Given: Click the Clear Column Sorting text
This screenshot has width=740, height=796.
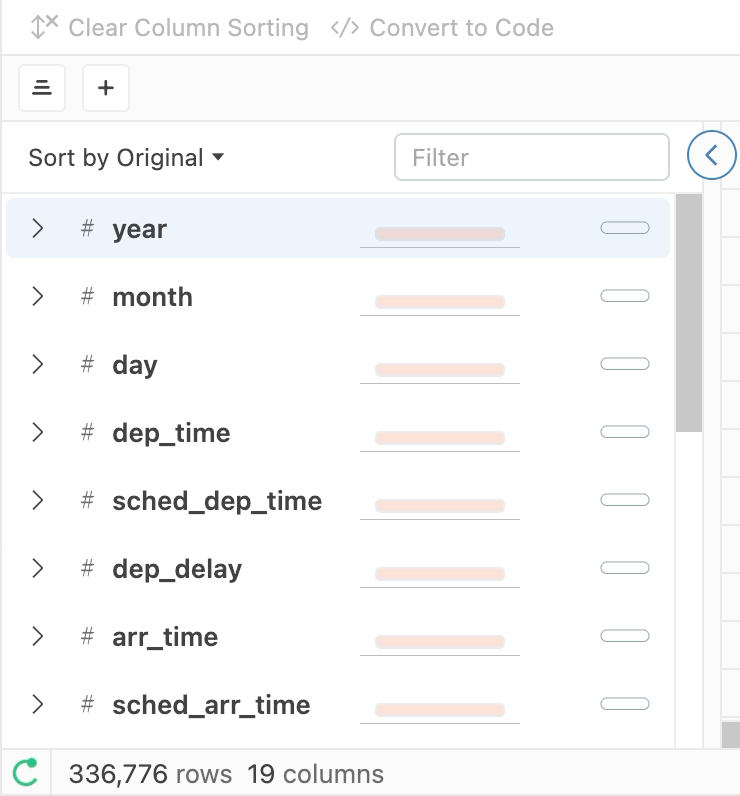Looking at the screenshot, I should click(188, 27).
